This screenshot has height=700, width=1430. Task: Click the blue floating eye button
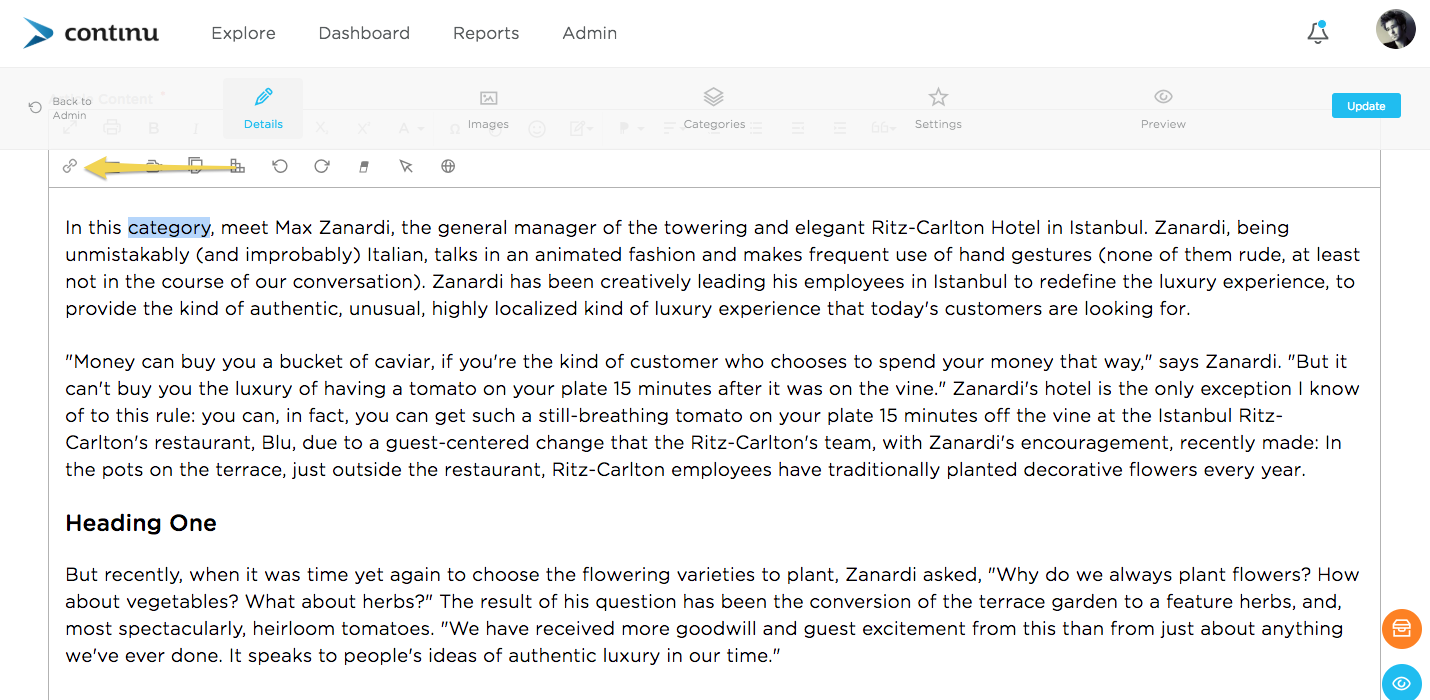click(x=1402, y=683)
